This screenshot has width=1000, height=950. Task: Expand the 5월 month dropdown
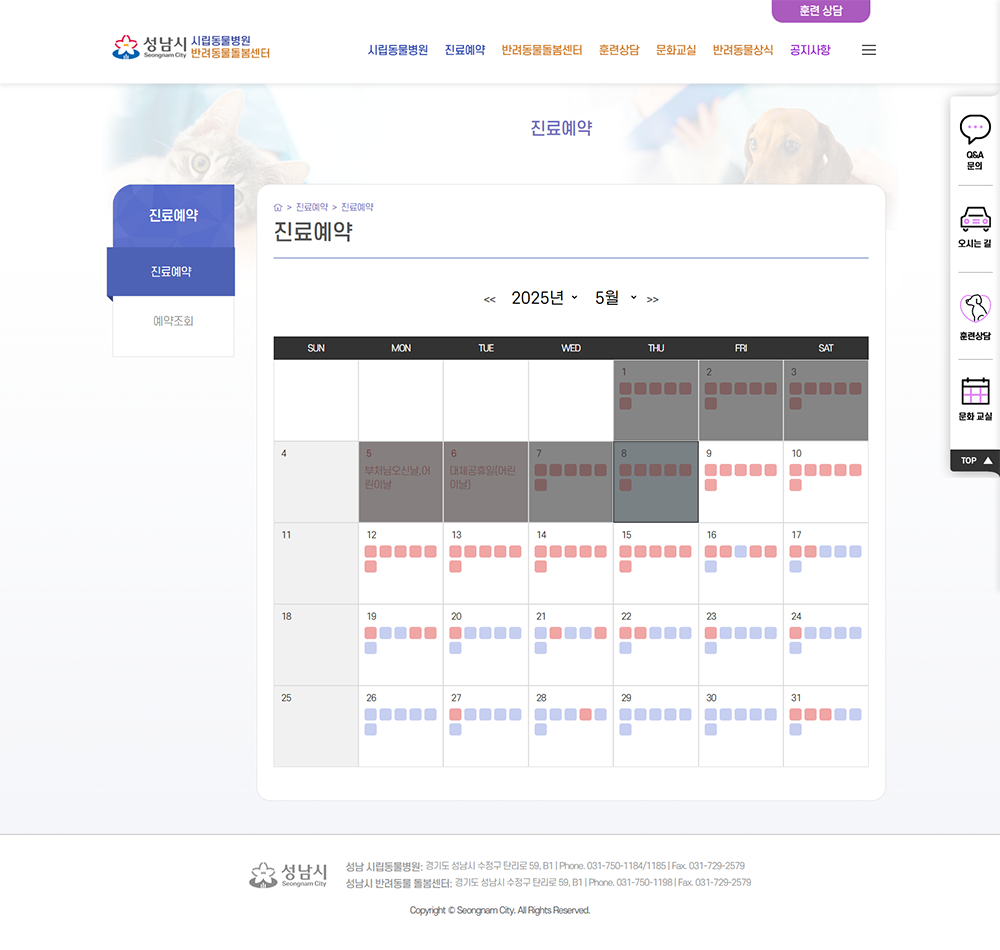(x=615, y=298)
